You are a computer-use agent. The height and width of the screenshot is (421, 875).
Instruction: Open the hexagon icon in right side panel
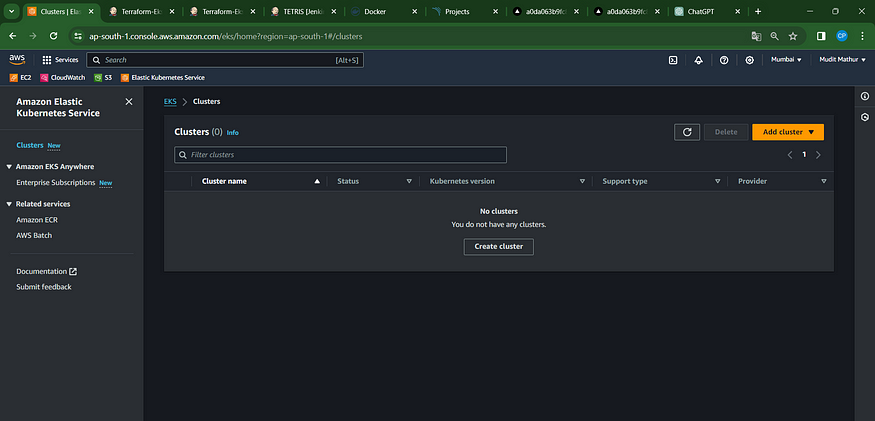[864, 117]
